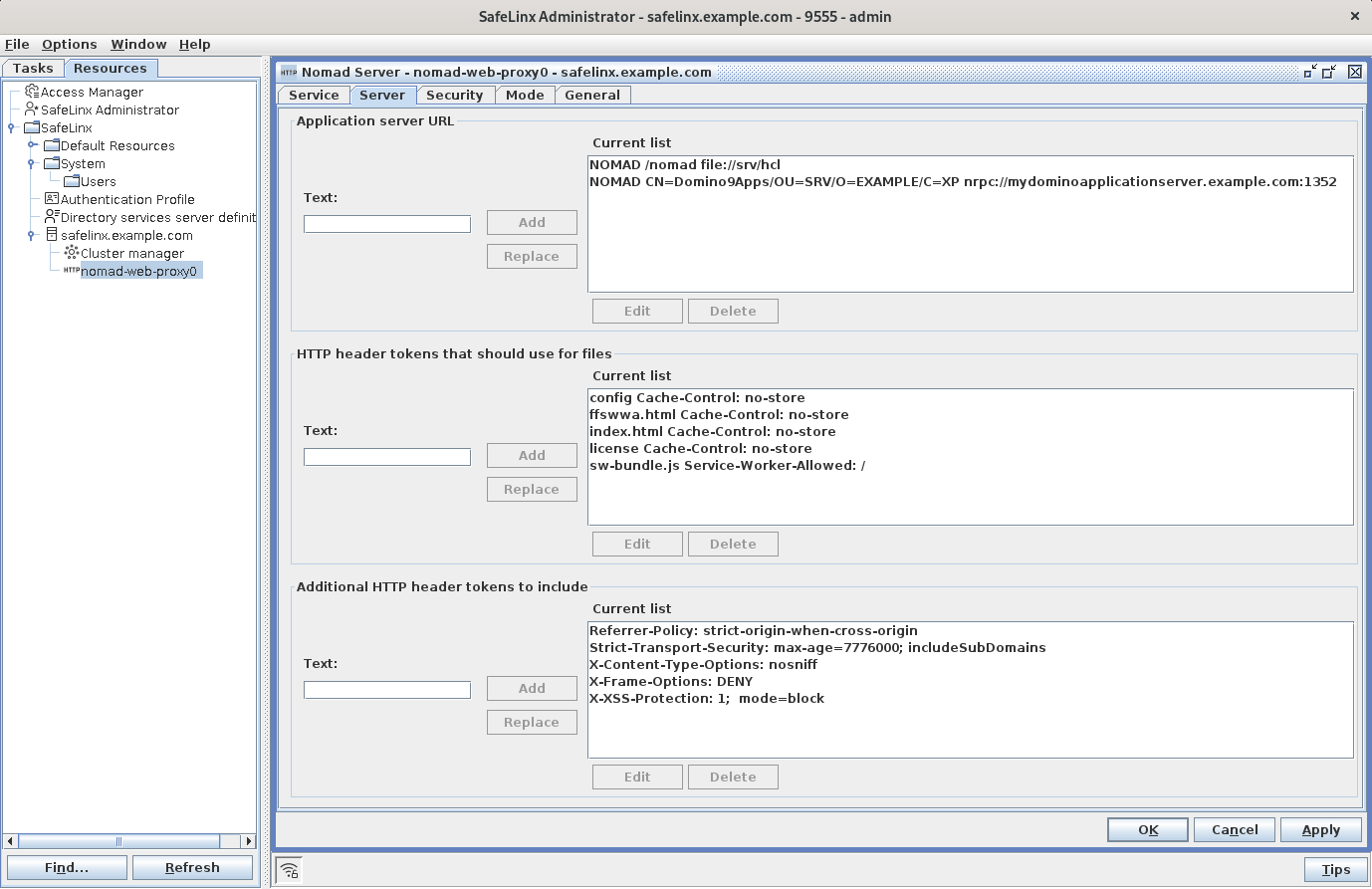Click Edit under file header tokens list
Image resolution: width=1372 pixels, height=889 pixels.
pos(637,544)
